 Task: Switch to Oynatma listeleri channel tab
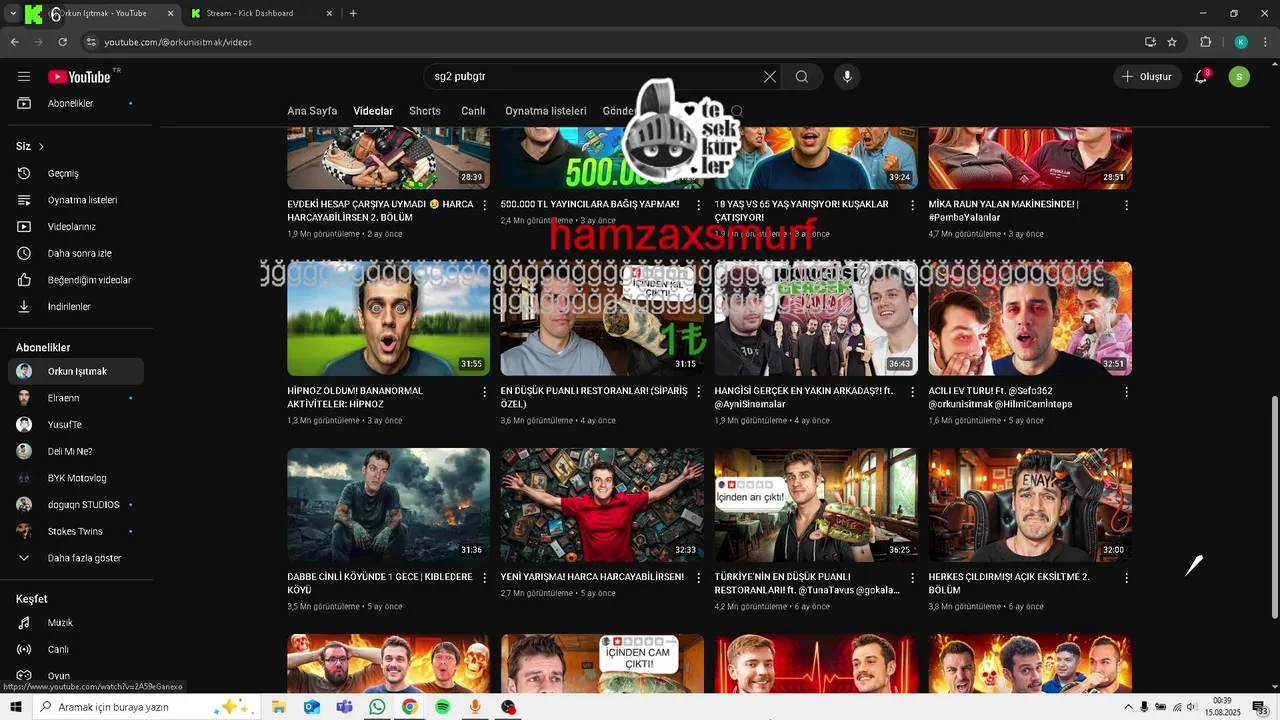coord(546,111)
